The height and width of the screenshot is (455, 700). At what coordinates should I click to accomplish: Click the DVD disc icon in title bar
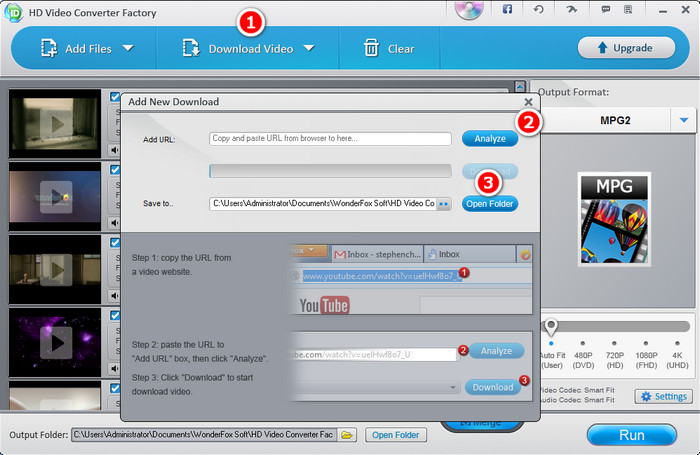point(469,9)
